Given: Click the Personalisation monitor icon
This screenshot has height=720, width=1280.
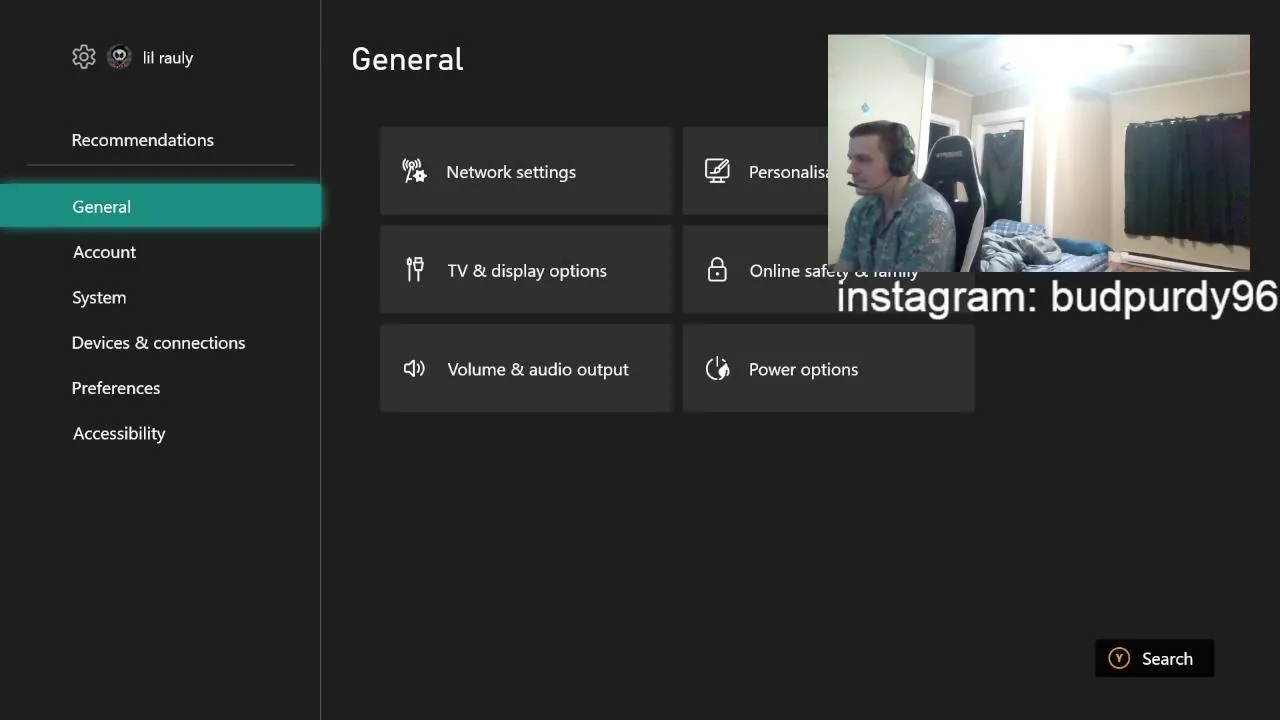Looking at the screenshot, I should (717, 171).
